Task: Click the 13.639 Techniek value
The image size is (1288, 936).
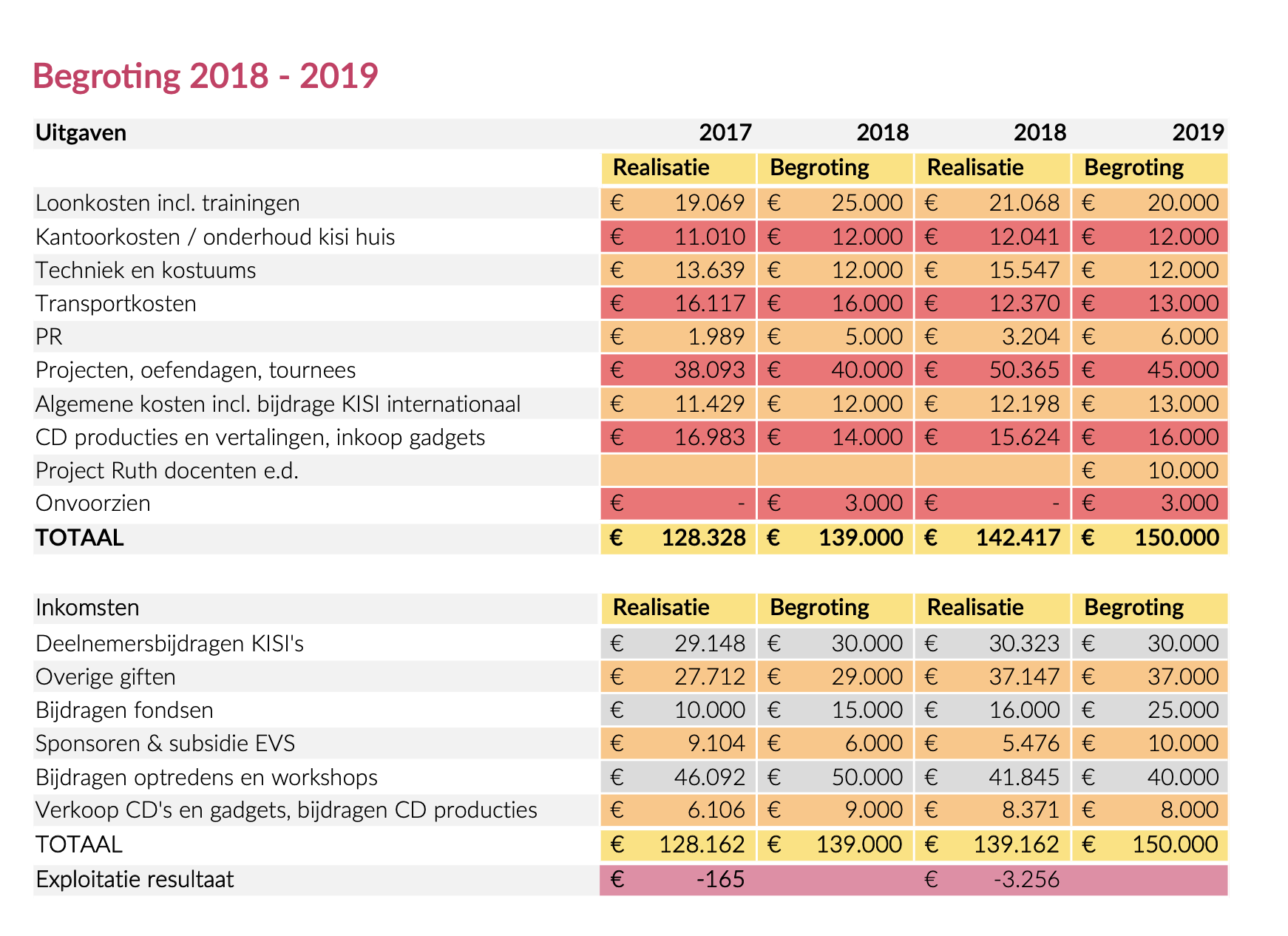Action: (x=710, y=271)
